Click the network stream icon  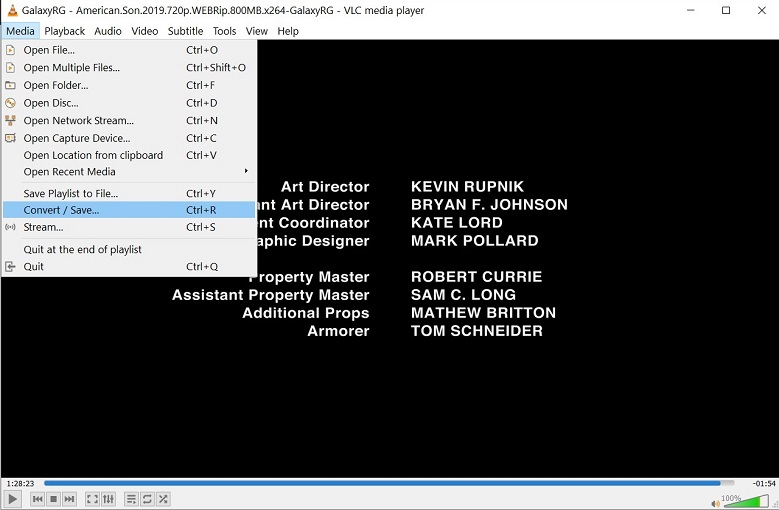pyautogui.click(x=10, y=121)
